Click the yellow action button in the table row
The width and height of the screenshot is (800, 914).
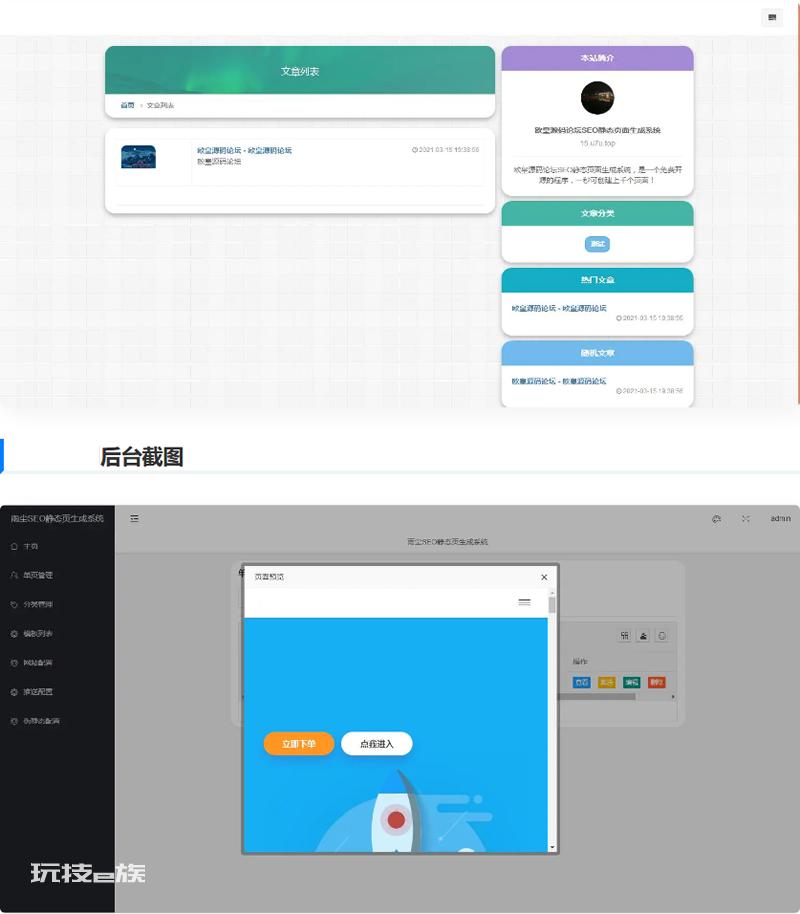[x=606, y=682]
